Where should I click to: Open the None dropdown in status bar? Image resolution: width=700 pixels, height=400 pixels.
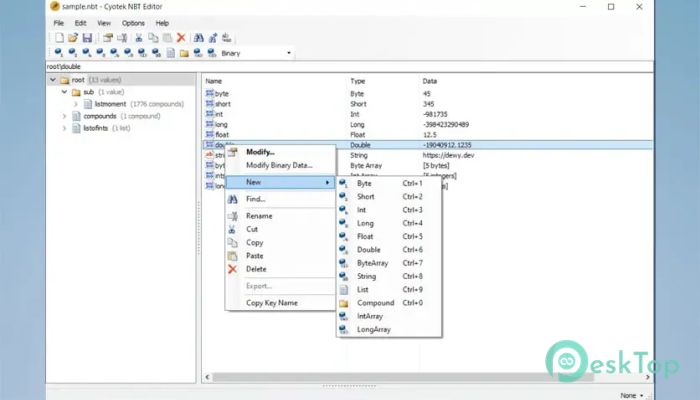coord(632,396)
